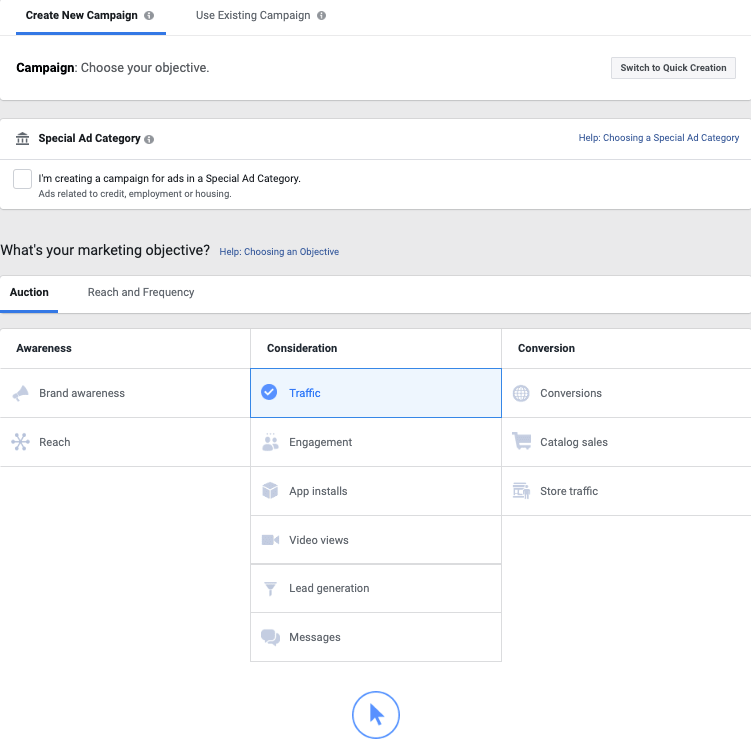Viewport: 751px width, 741px height.
Task: Select the Store traffic storefront icon
Action: pos(521,491)
